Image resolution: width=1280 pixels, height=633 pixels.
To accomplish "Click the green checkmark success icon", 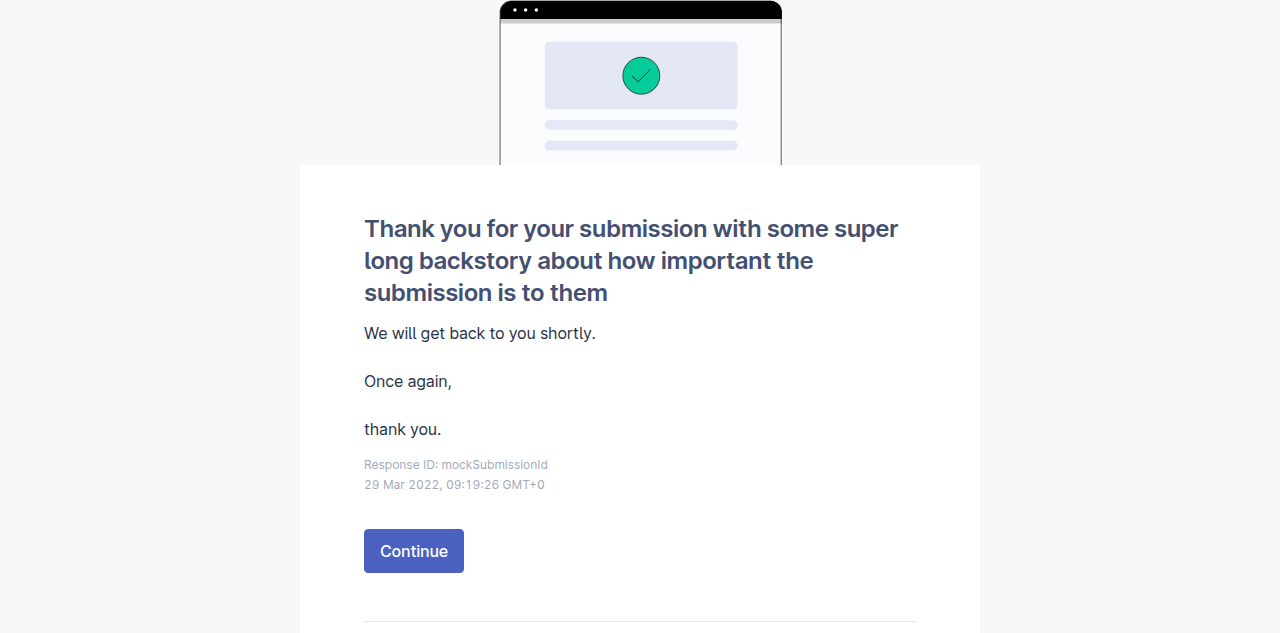I will click(641, 75).
